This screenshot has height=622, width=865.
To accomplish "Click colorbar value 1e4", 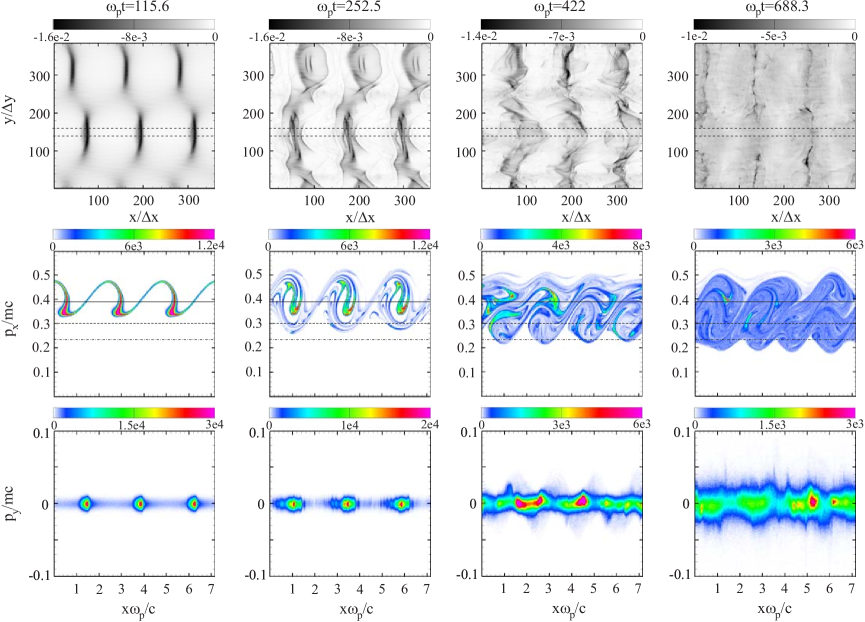I will [x=350, y=425].
